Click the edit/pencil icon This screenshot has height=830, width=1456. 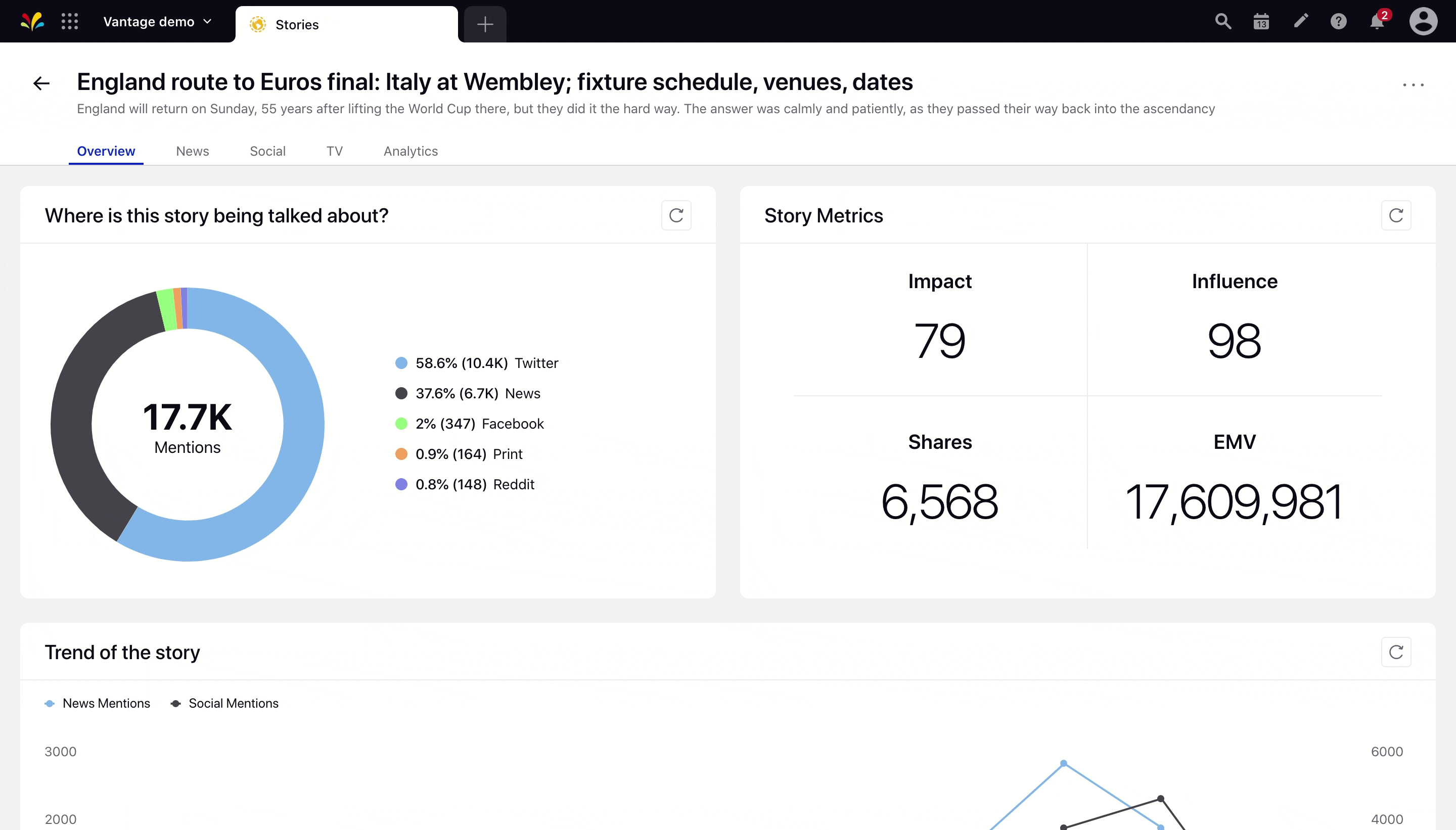tap(1300, 21)
